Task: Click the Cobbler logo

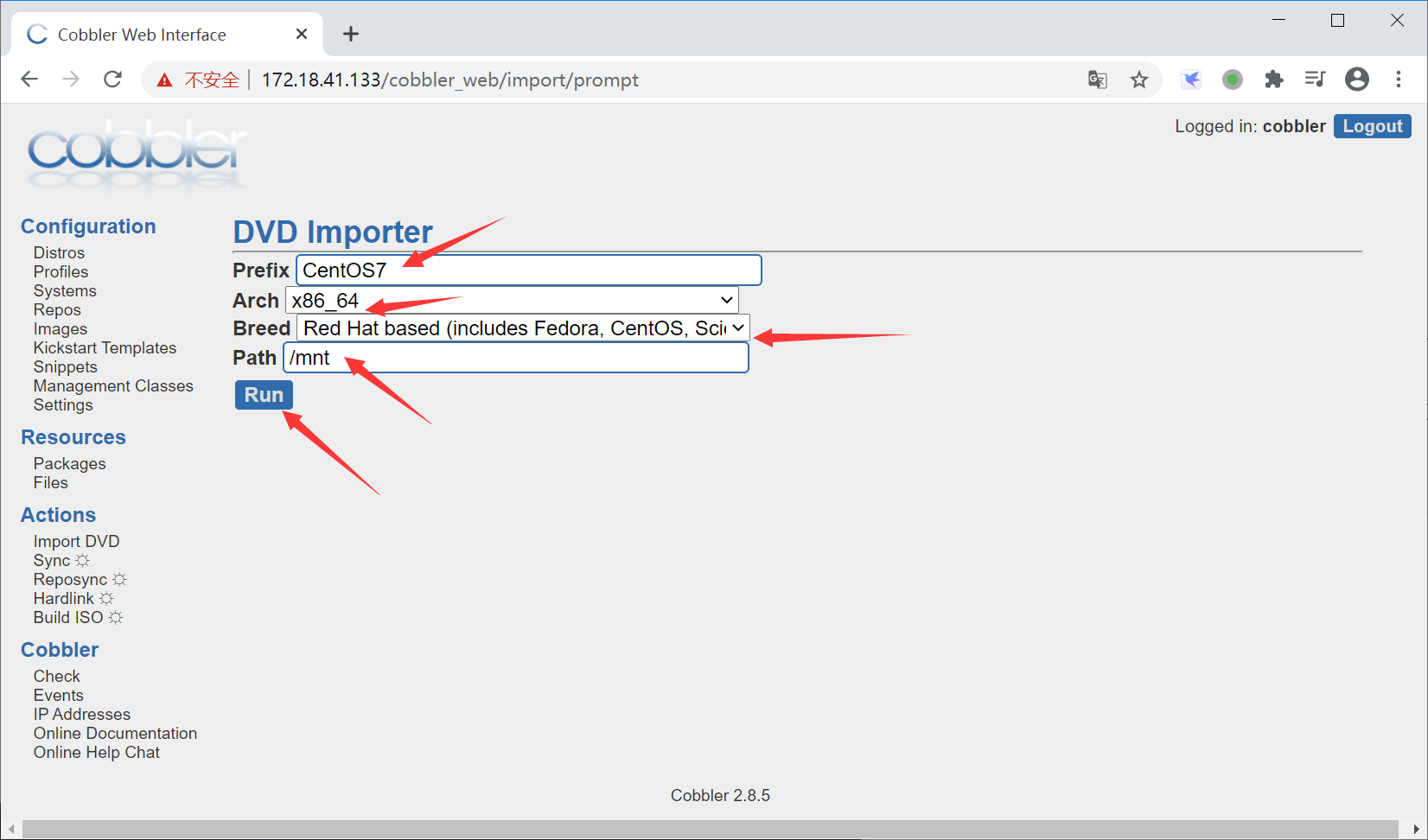Action: pyautogui.click(x=137, y=154)
